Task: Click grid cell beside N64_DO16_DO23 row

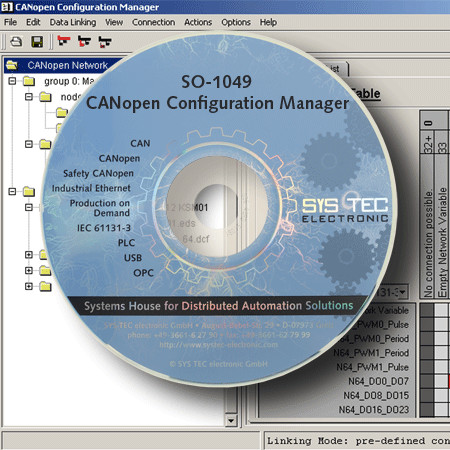Action: (x=427, y=409)
